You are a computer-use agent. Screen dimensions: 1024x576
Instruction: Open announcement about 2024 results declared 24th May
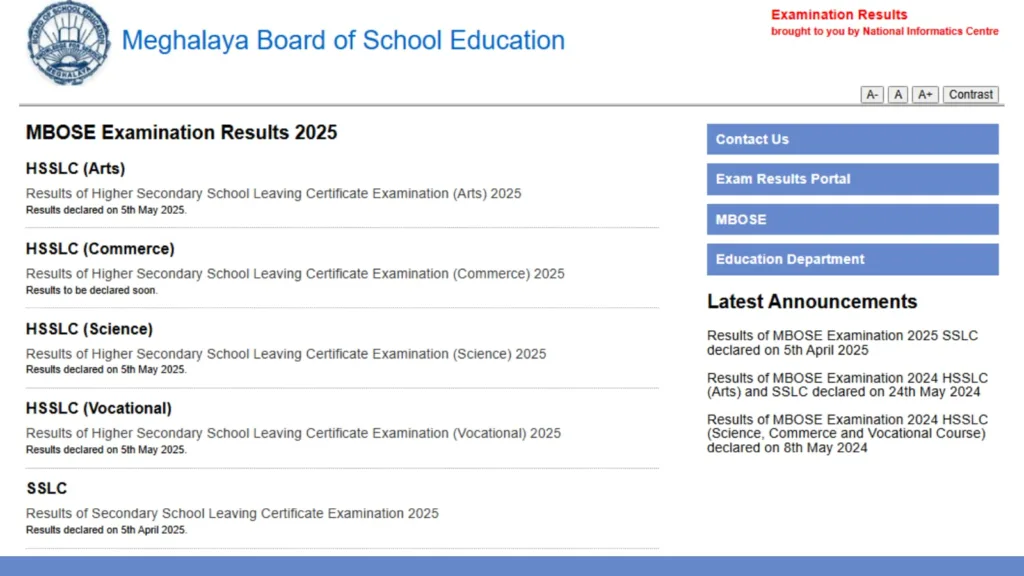pyautogui.click(x=846, y=385)
